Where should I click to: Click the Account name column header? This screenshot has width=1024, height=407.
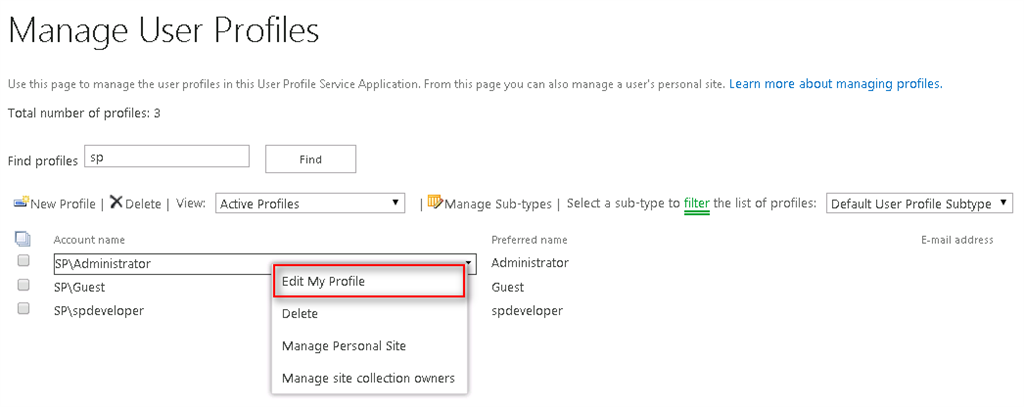coord(89,240)
